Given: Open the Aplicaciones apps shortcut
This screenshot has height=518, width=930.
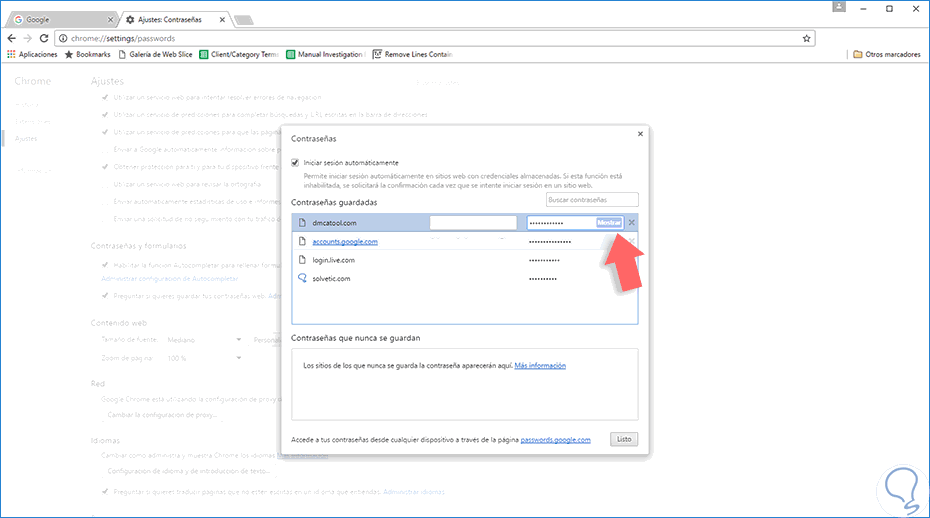Looking at the screenshot, I should pos(32,54).
